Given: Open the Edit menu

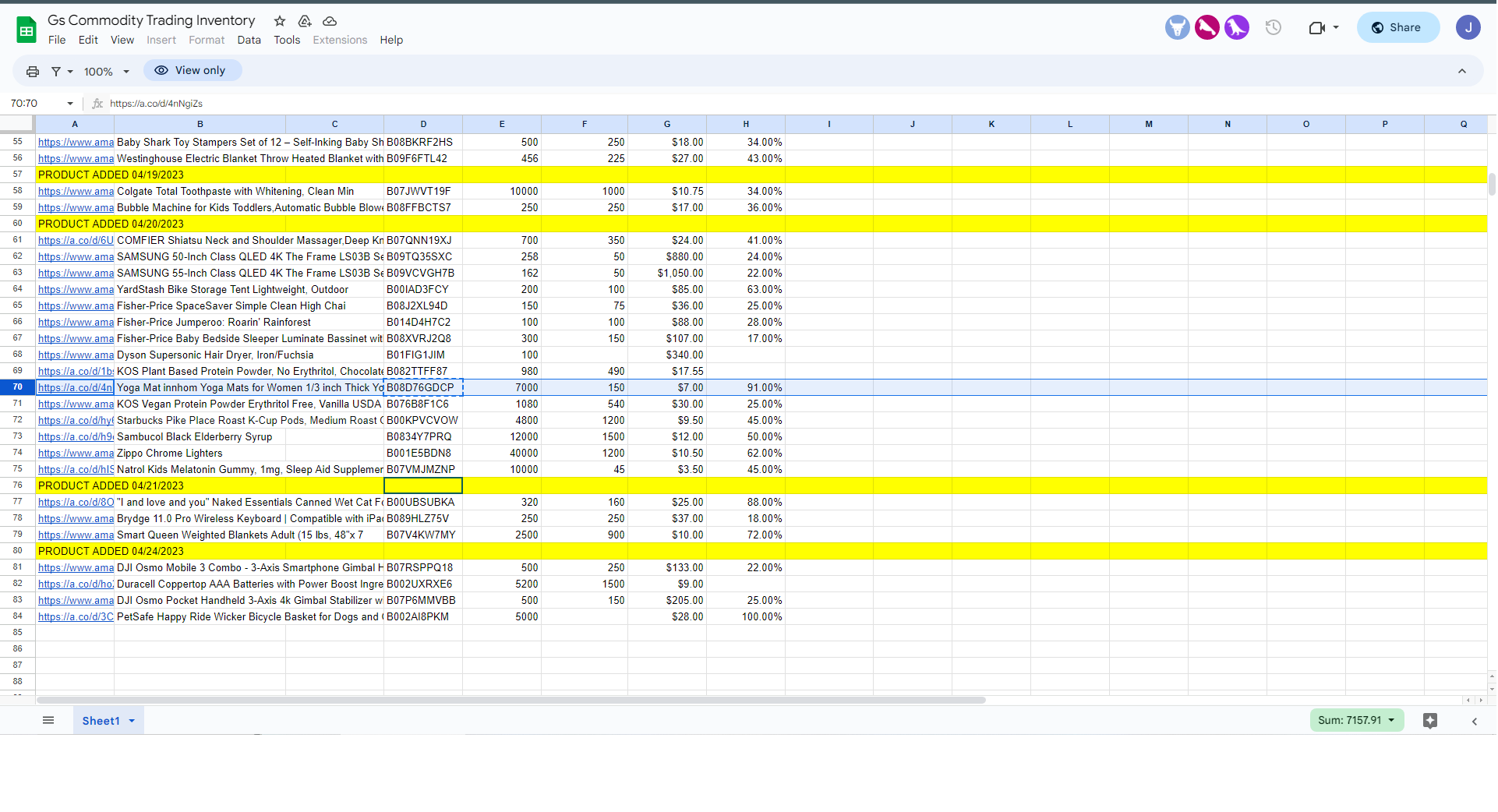Looking at the screenshot, I should coord(88,40).
